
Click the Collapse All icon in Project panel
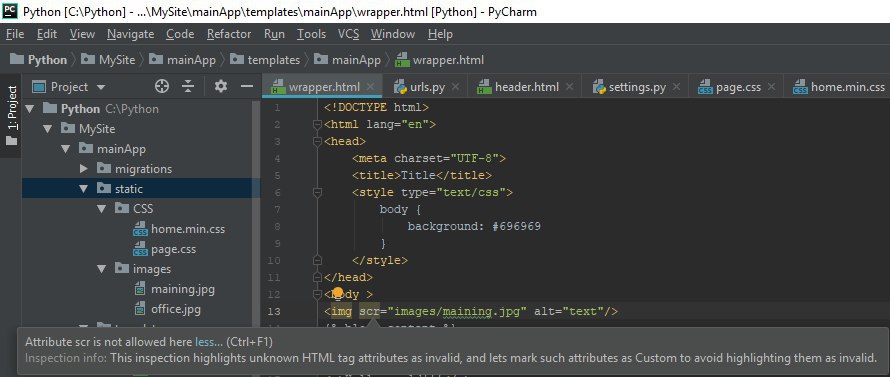pos(188,87)
